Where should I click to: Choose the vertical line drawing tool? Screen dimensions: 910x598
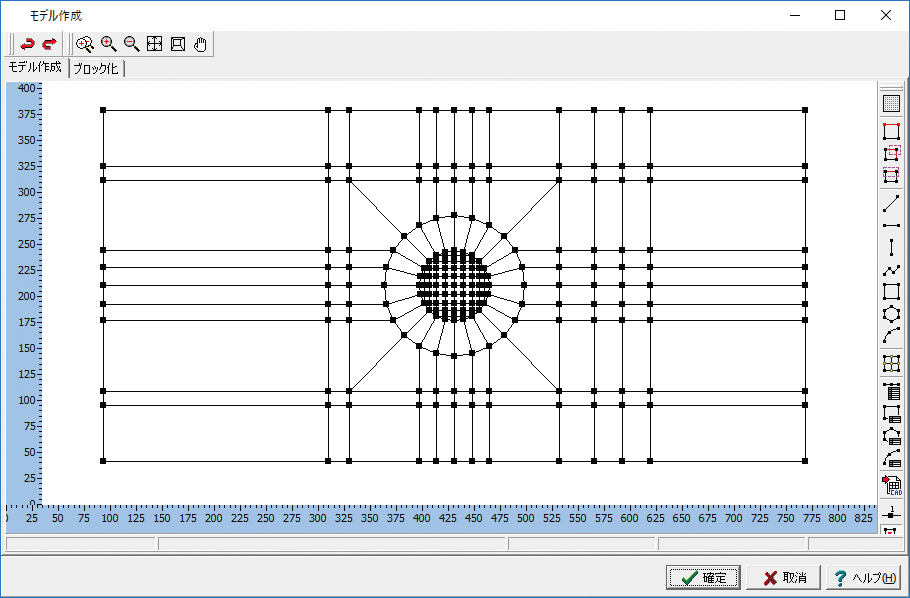(891, 247)
